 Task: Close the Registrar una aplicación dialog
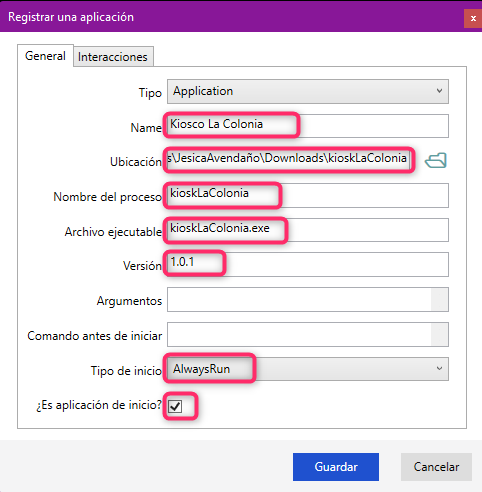click(x=473, y=18)
